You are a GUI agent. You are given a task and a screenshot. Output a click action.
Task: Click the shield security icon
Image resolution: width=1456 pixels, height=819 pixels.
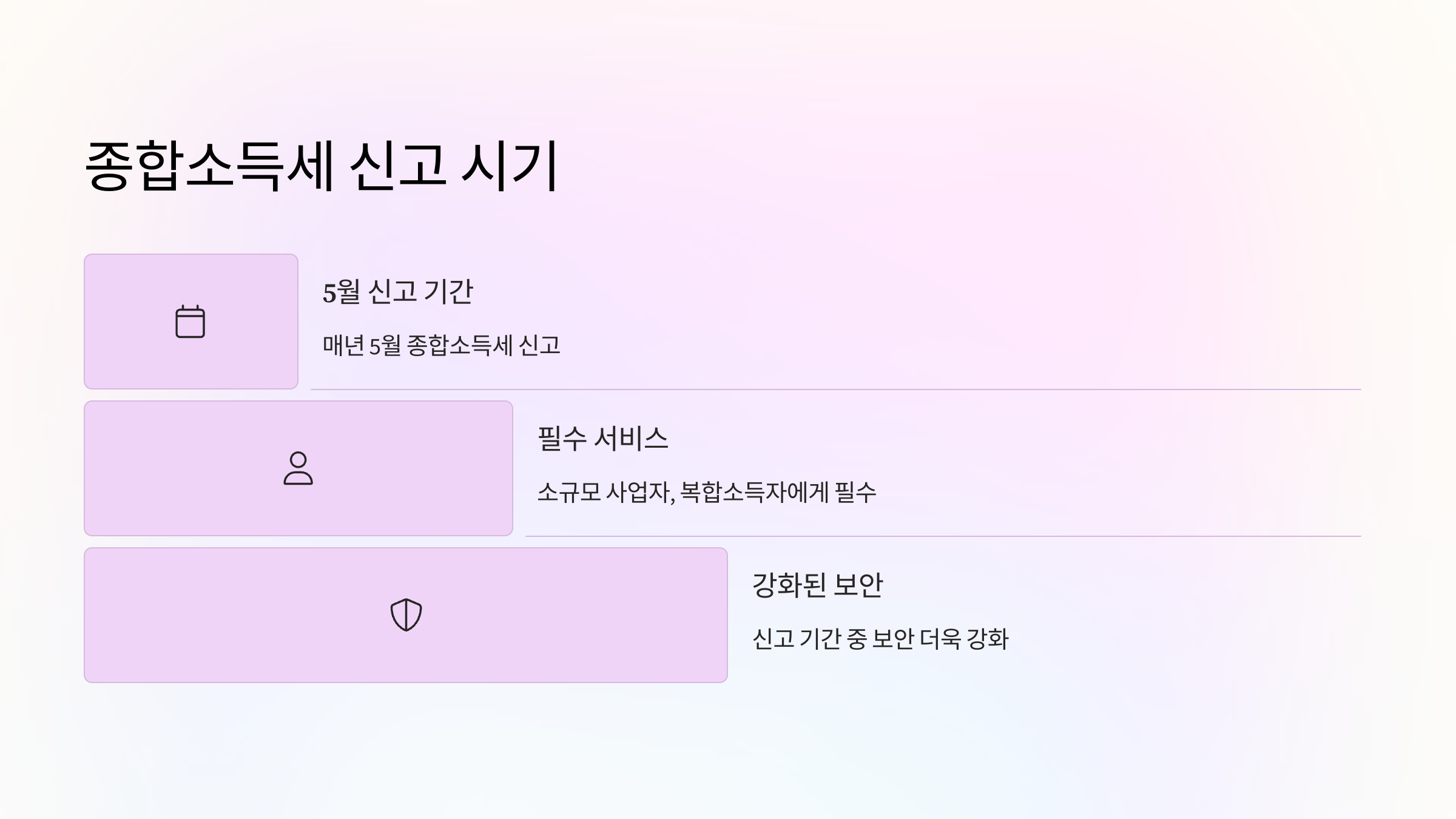(406, 615)
